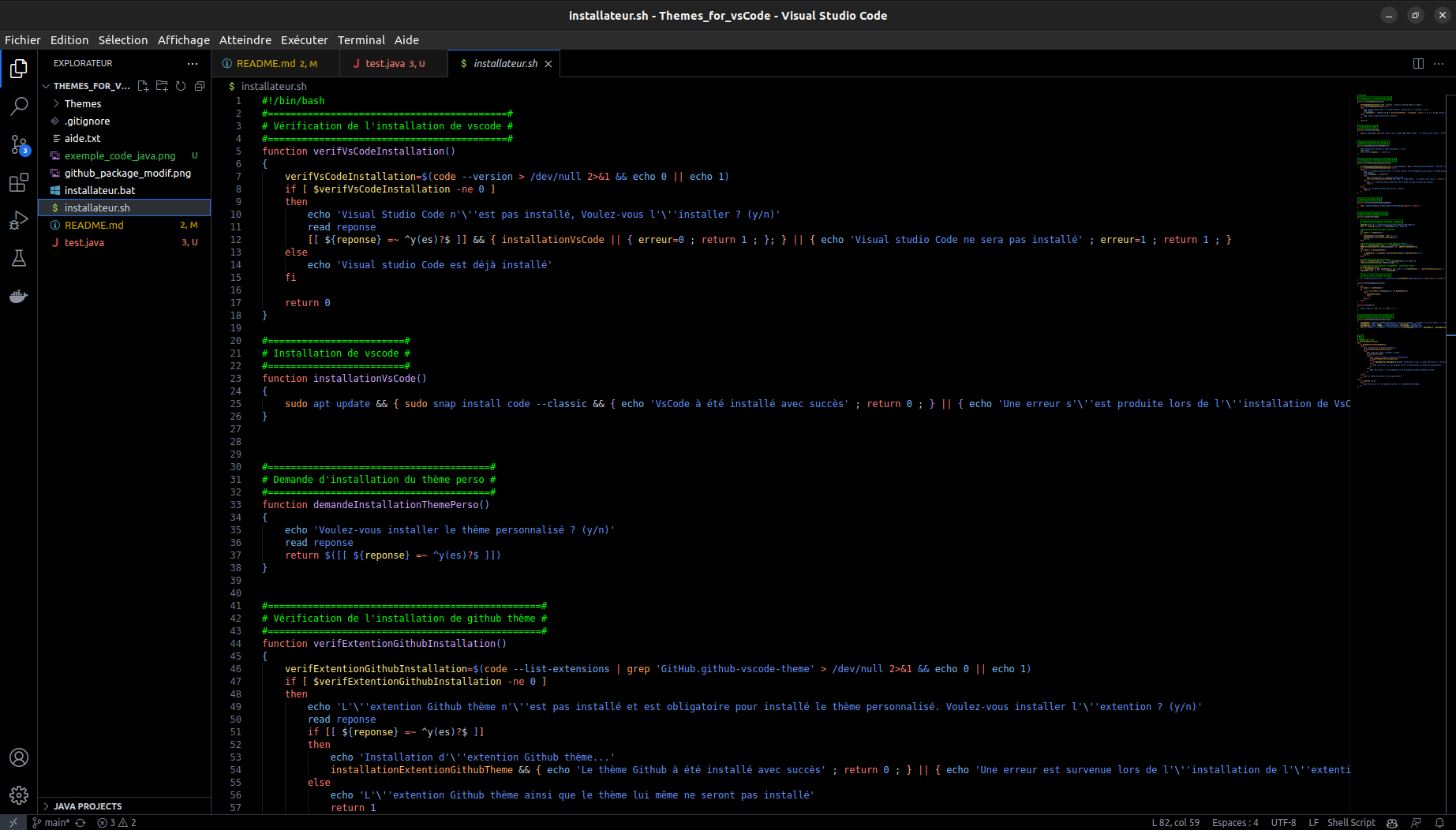Click the Manage gear icon
The height and width of the screenshot is (830, 1456).
pos(19,795)
